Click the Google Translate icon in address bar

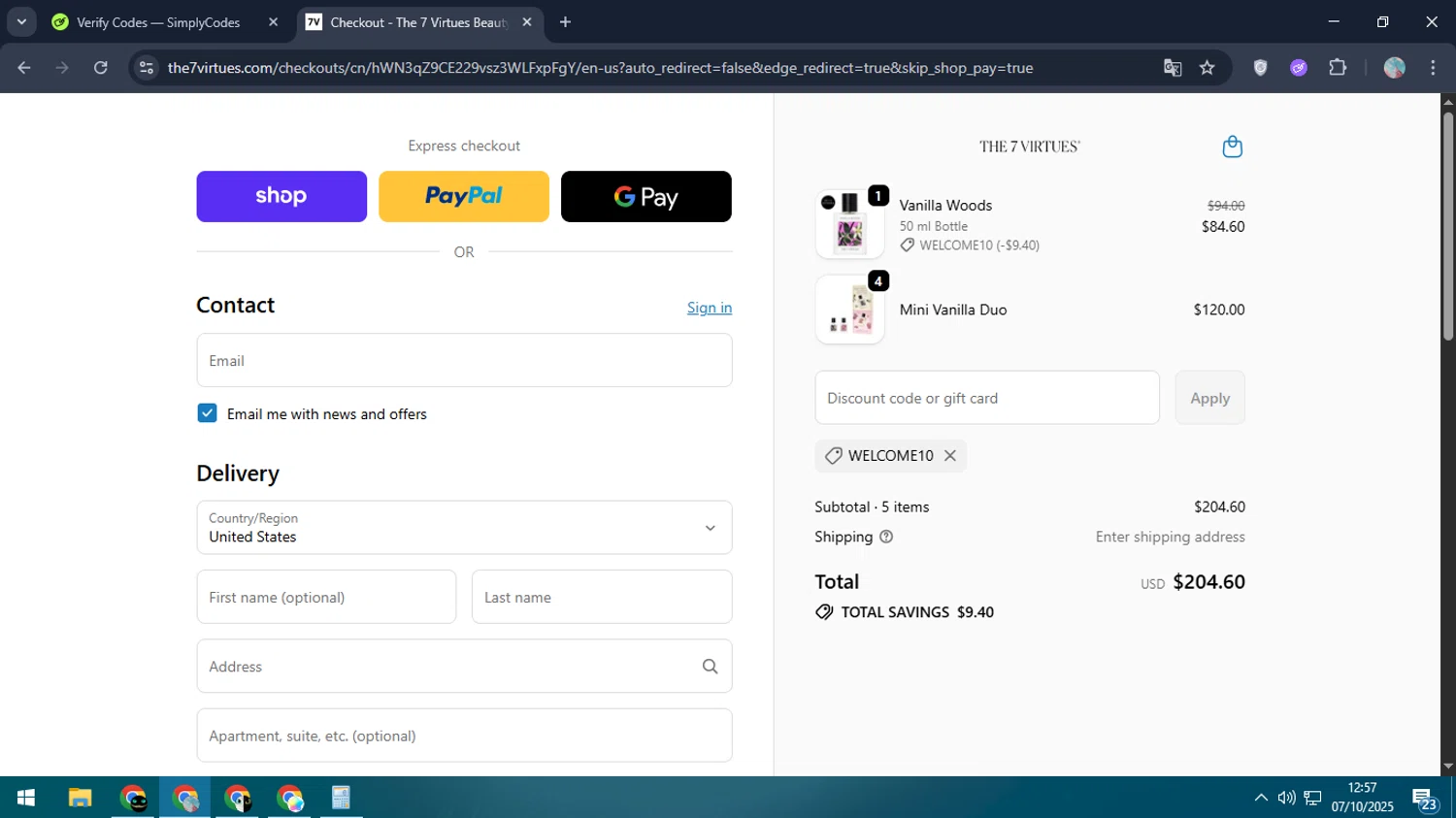[1173, 68]
